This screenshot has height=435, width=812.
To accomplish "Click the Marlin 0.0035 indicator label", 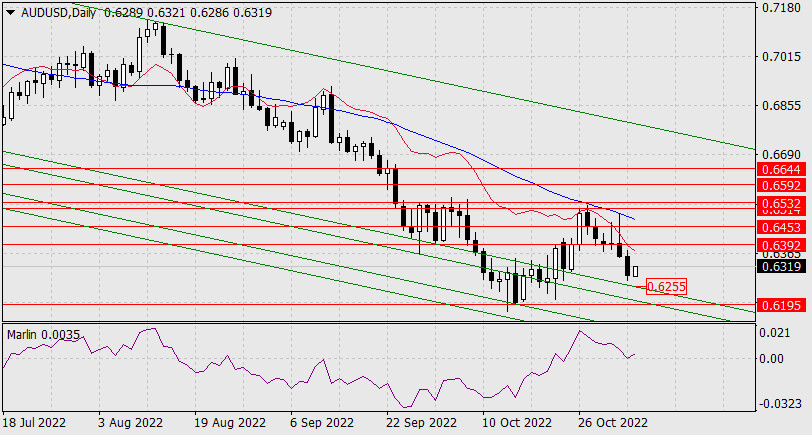I will [x=42, y=335].
